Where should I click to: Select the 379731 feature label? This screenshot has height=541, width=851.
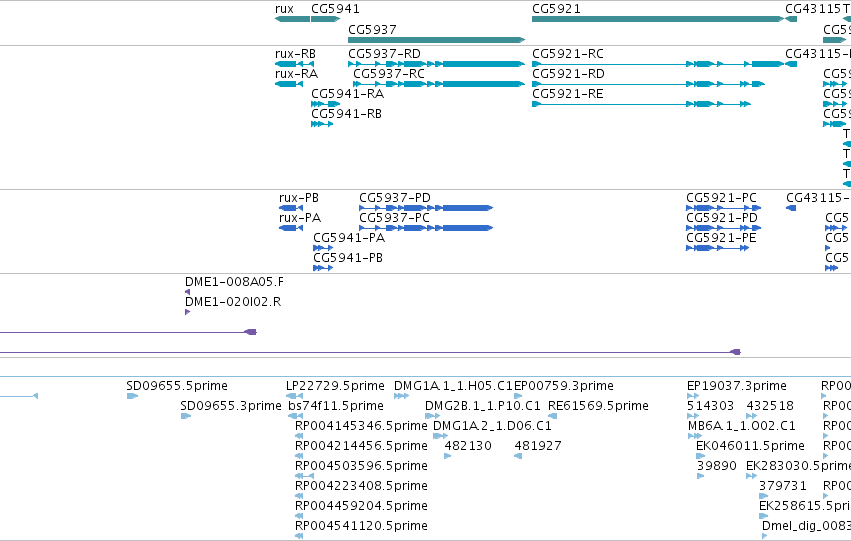[x=783, y=486]
